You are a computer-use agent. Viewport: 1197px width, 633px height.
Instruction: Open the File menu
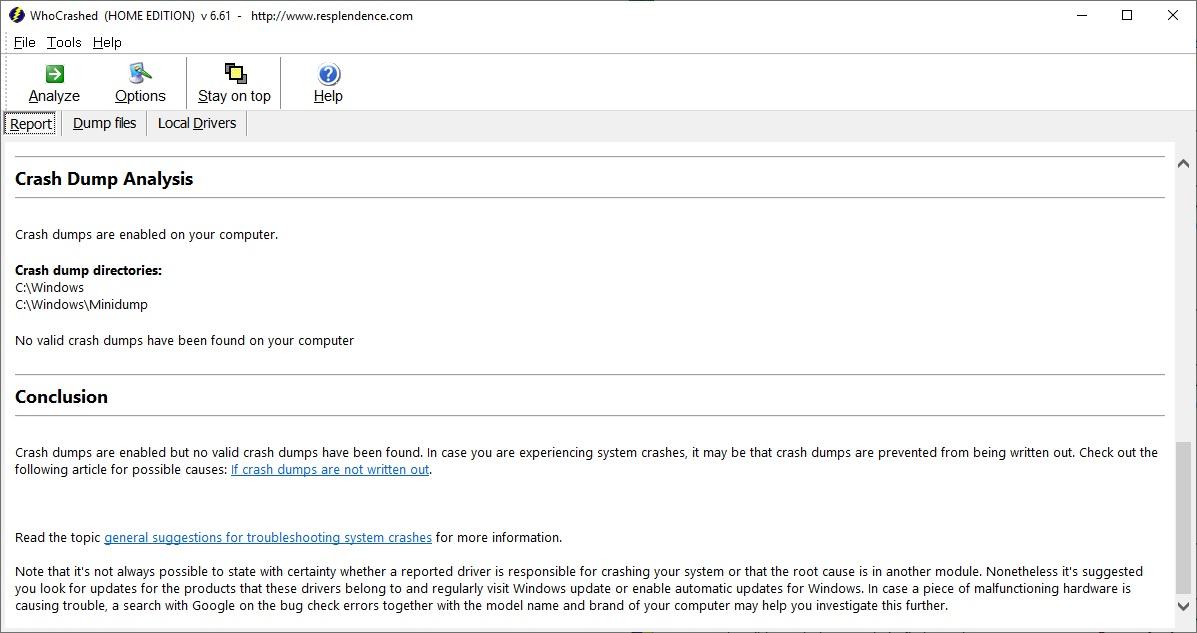25,42
